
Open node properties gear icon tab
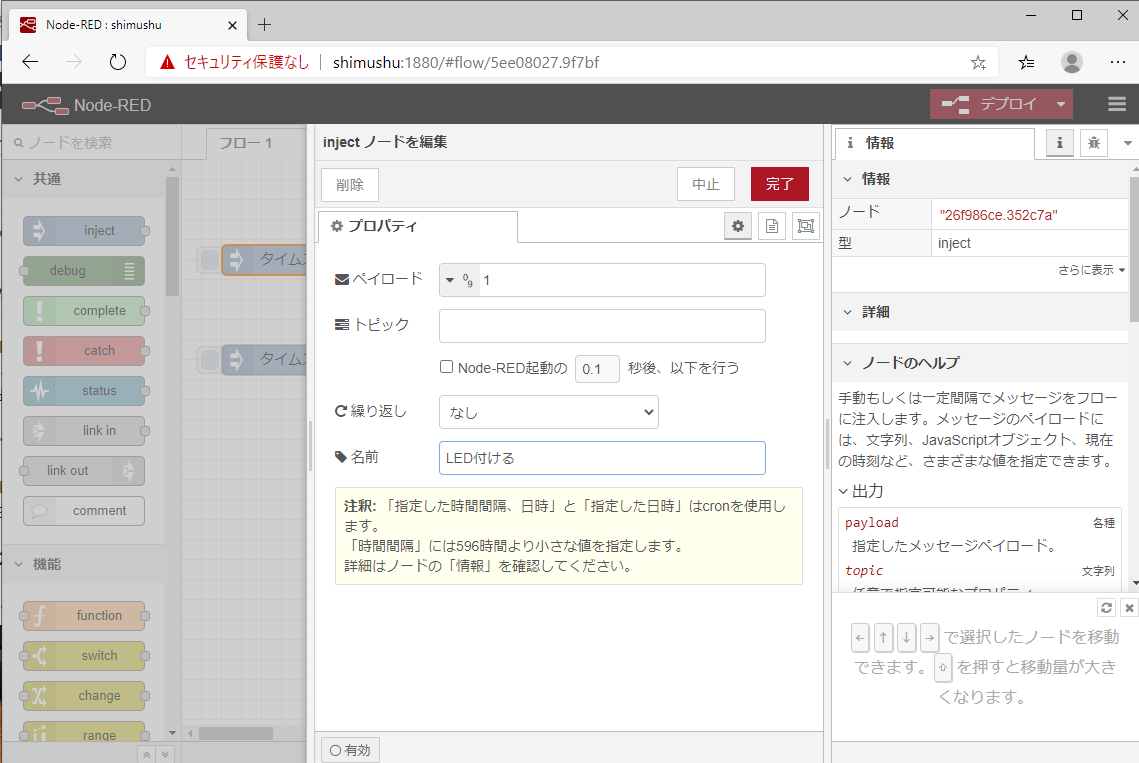click(x=737, y=226)
